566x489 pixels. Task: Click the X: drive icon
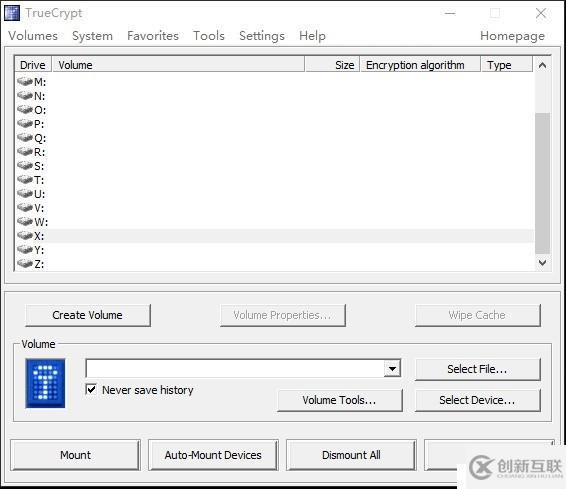coord(25,236)
